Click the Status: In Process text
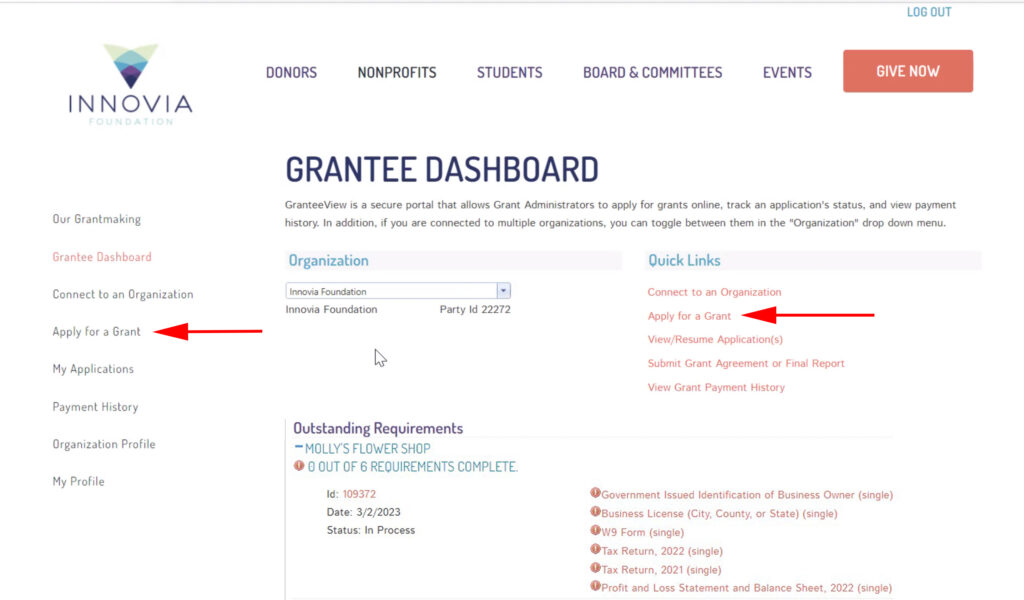Viewport: 1024px width, 600px height. [x=370, y=530]
